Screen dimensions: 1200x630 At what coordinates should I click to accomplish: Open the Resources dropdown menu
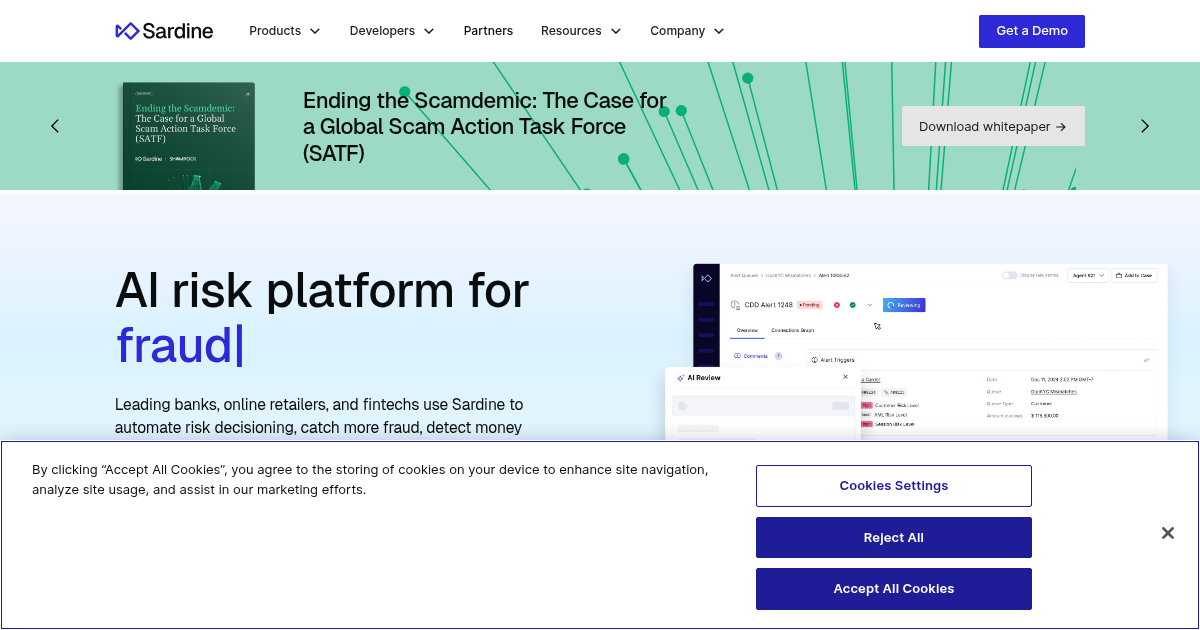pyautogui.click(x=581, y=31)
